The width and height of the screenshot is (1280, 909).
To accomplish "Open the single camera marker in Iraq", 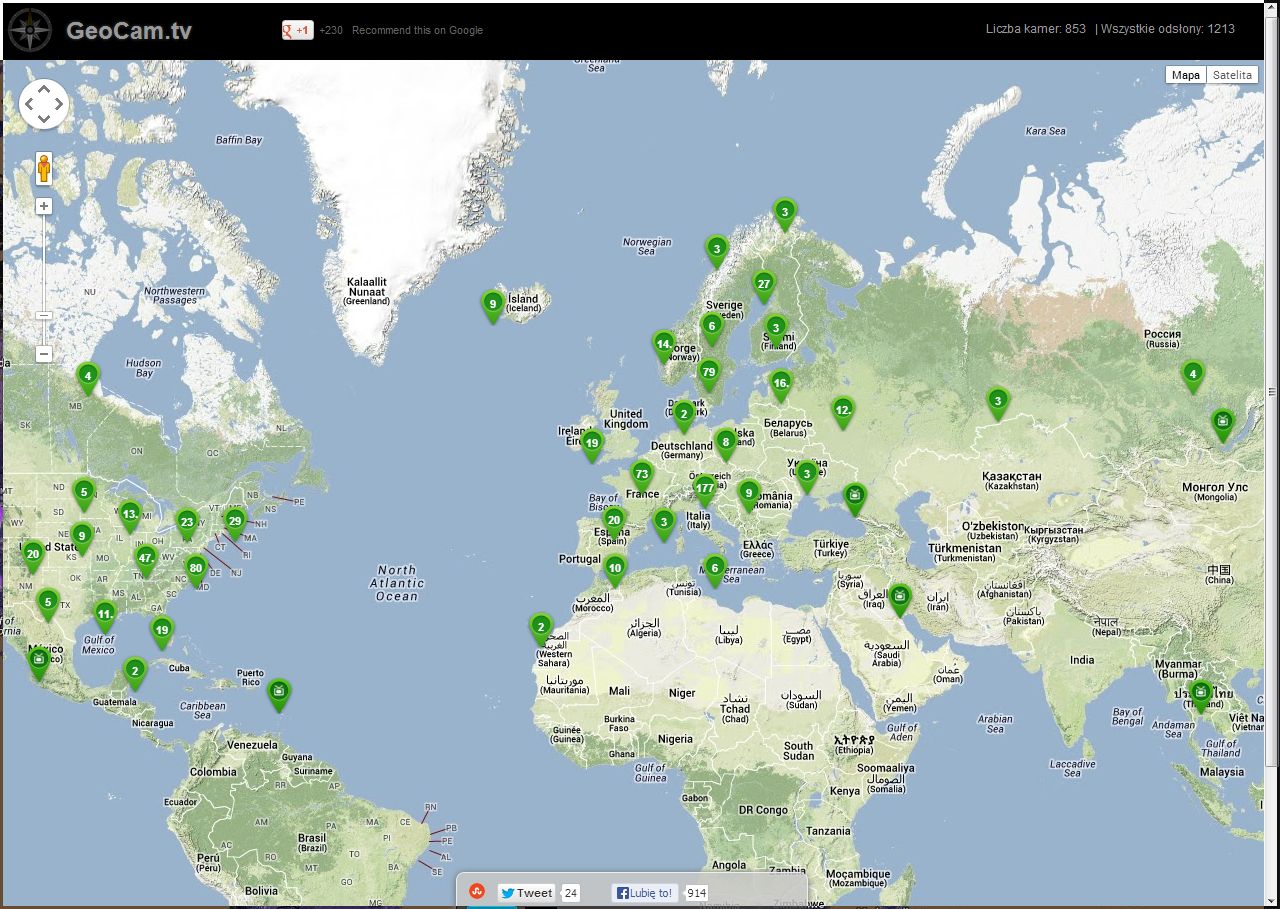I will pyautogui.click(x=900, y=600).
